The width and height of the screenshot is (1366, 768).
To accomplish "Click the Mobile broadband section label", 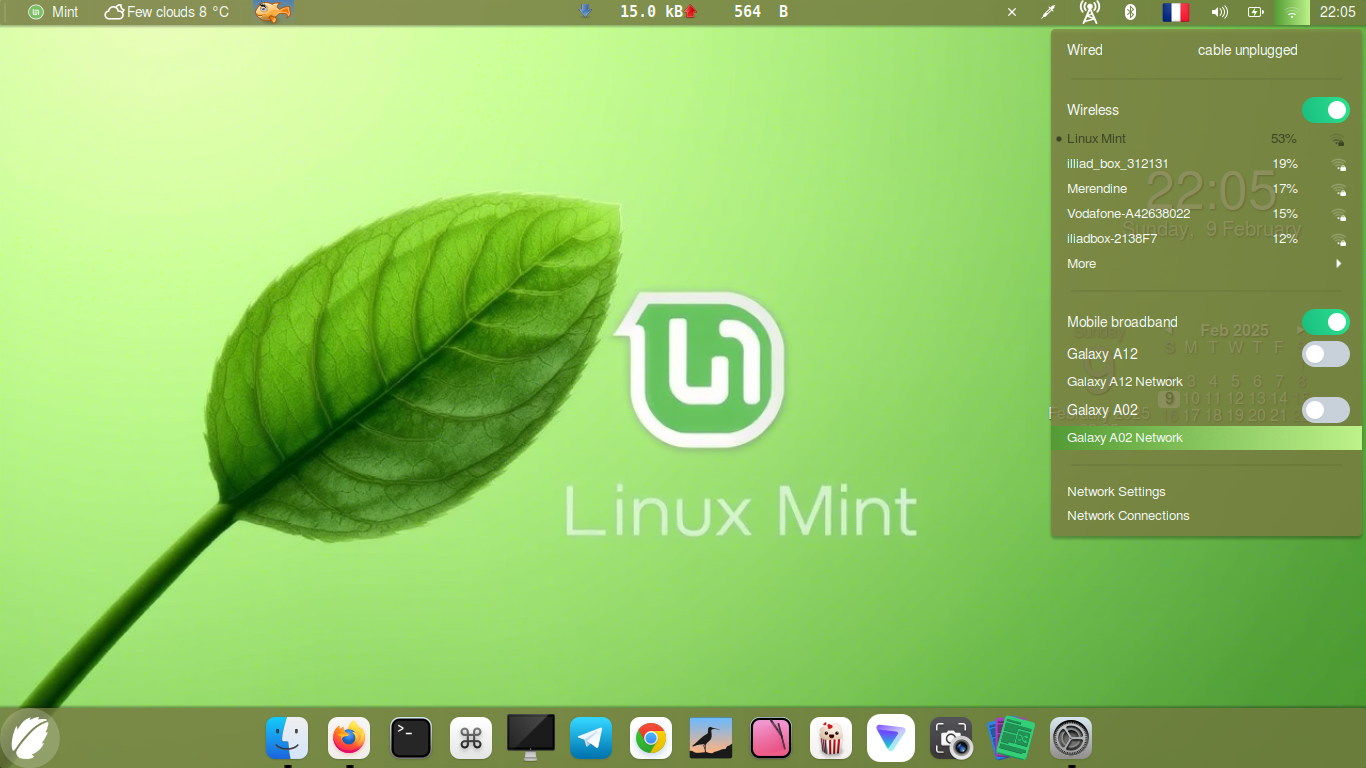I will tap(1122, 322).
